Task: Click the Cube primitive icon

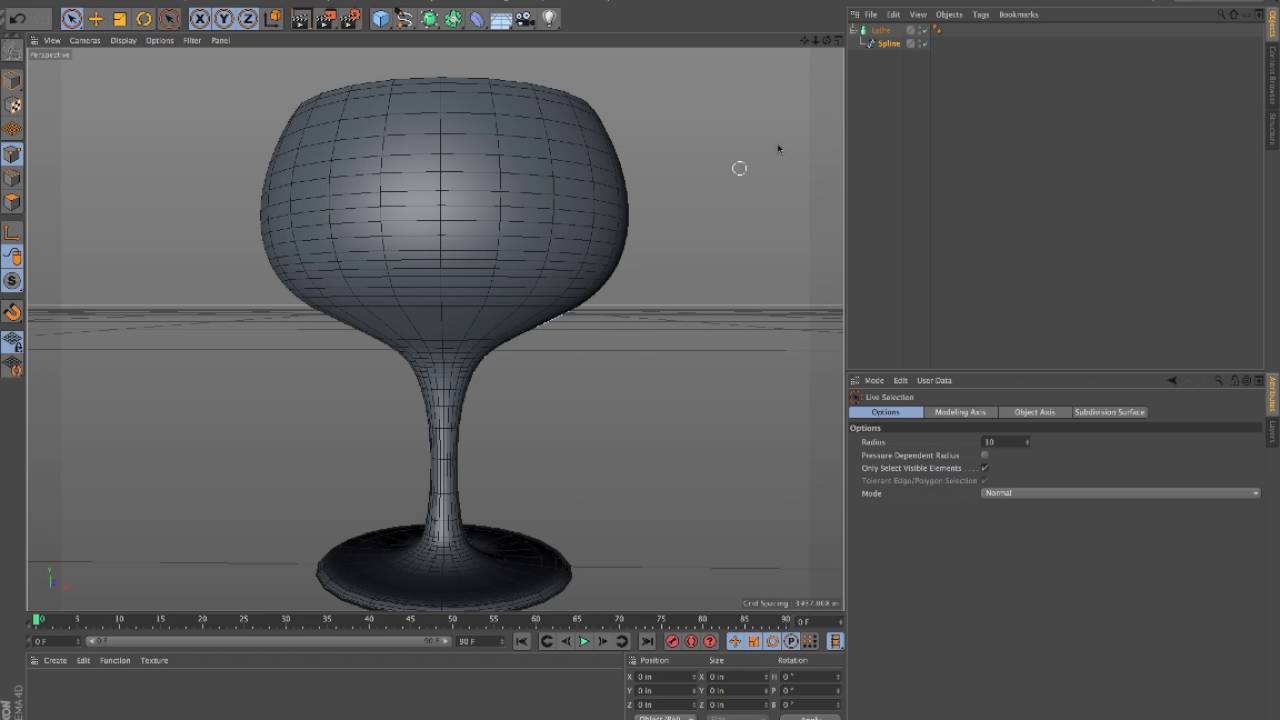Action: tap(381, 18)
